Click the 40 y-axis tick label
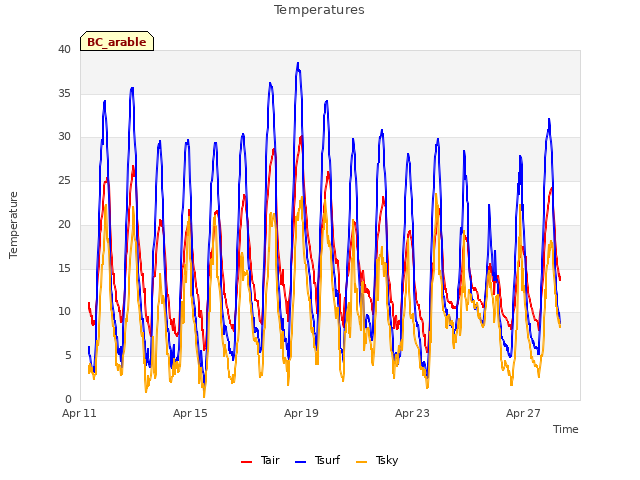The image size is (640, 480). [x=64, y=49]
